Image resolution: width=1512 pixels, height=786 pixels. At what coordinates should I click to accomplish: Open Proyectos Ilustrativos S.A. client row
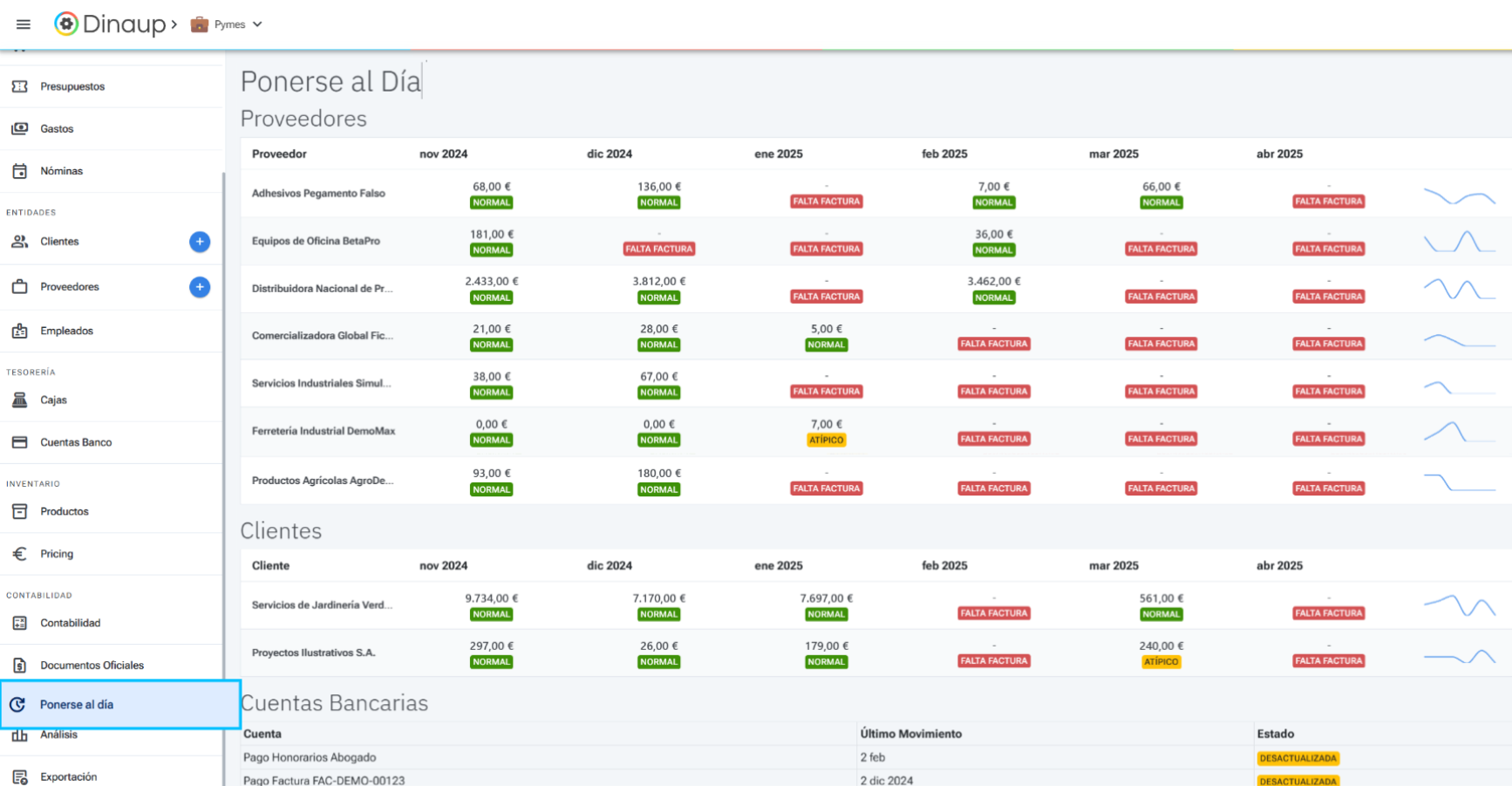pyautogui.click(x=313, y=653)
